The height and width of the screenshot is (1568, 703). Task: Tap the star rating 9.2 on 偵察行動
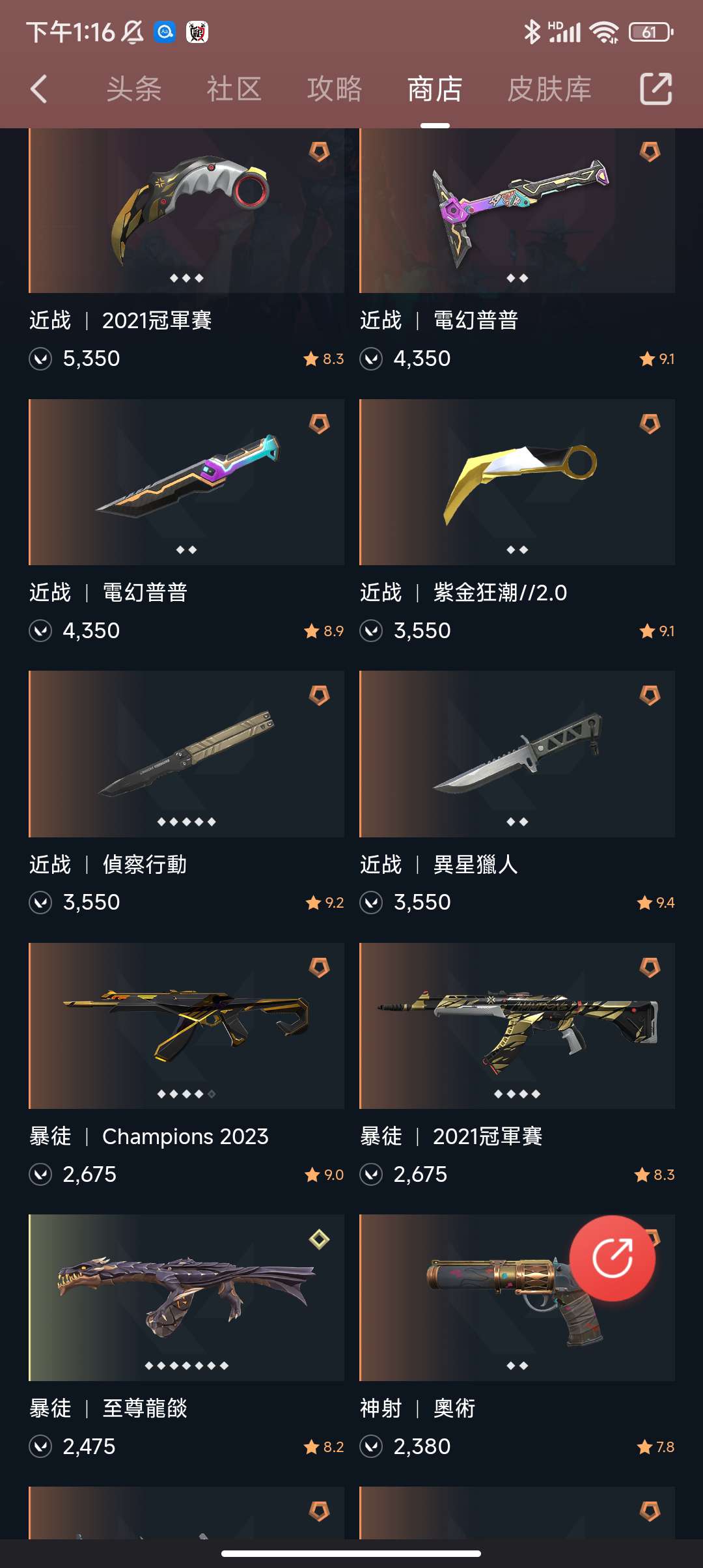pyautogui.click(x=324, y=903)
